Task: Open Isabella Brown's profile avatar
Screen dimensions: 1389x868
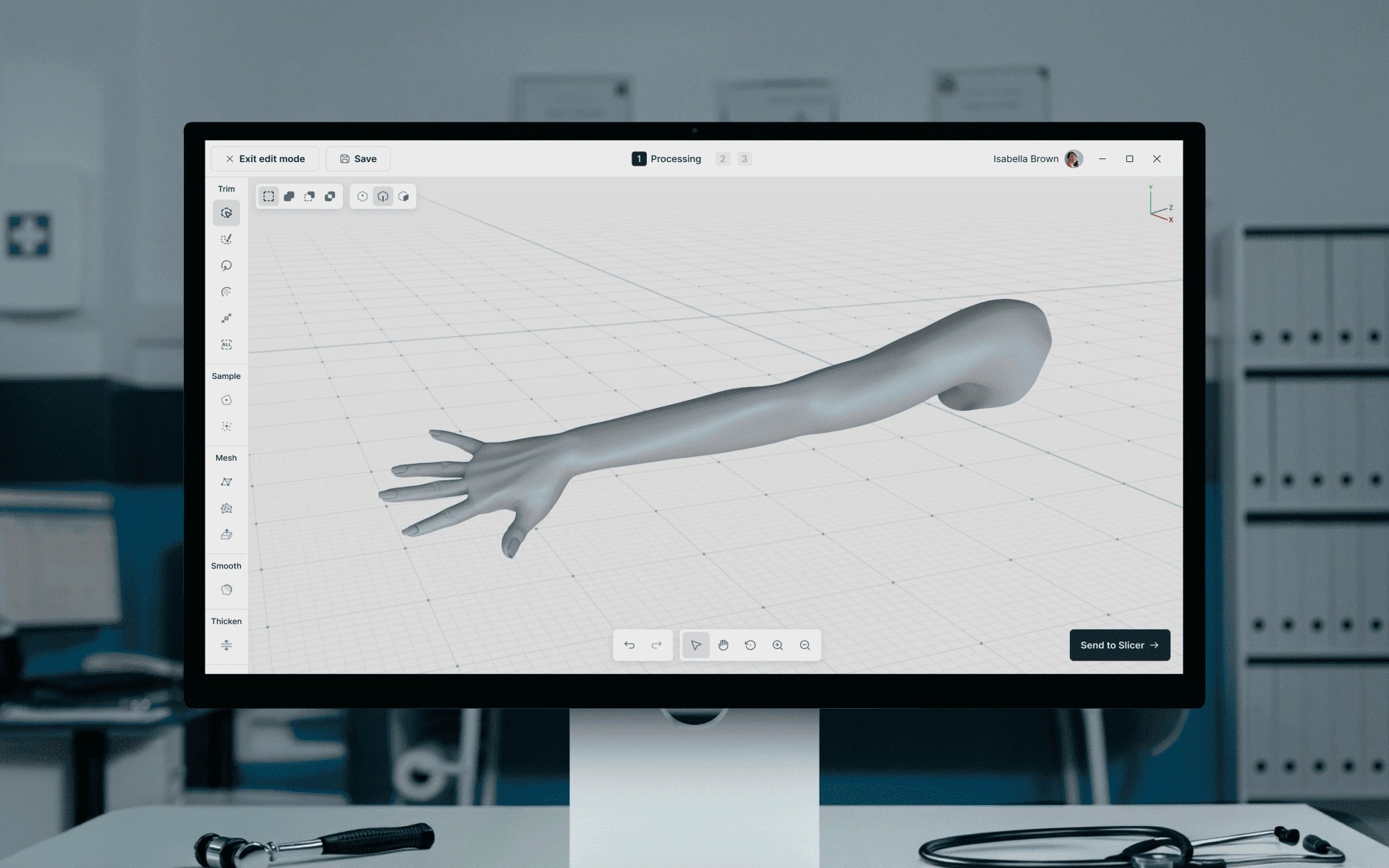Action: (x=1074, y=158)
